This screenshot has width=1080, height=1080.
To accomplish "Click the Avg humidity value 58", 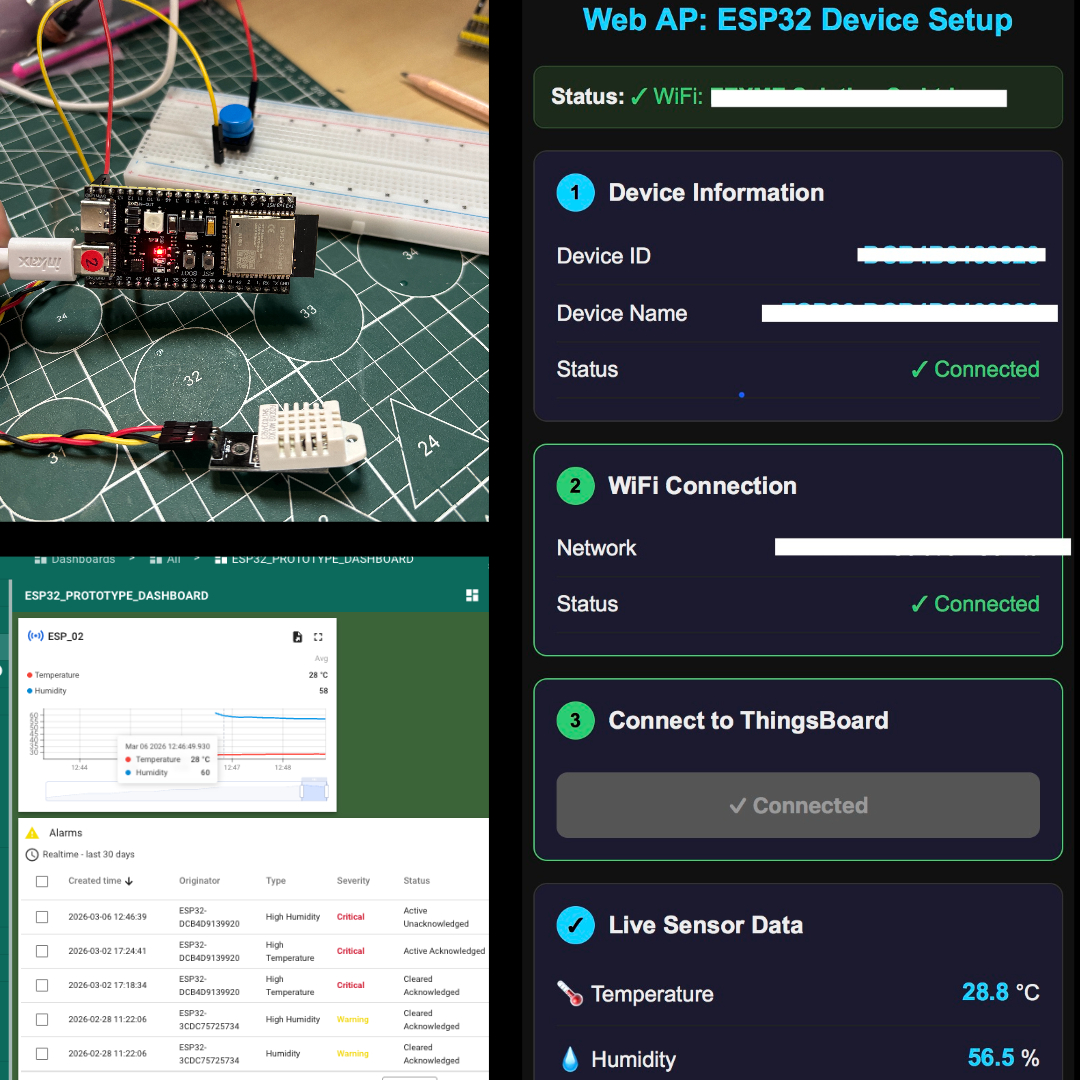I will [323, 691].
